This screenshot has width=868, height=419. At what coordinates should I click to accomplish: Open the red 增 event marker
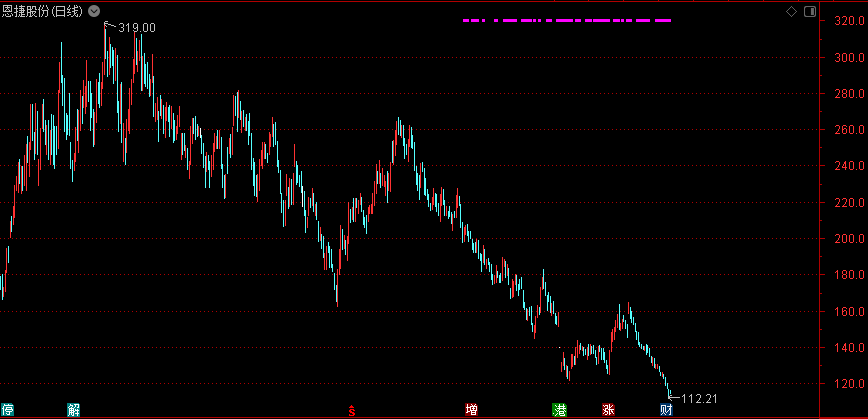[x=471, y=410]
